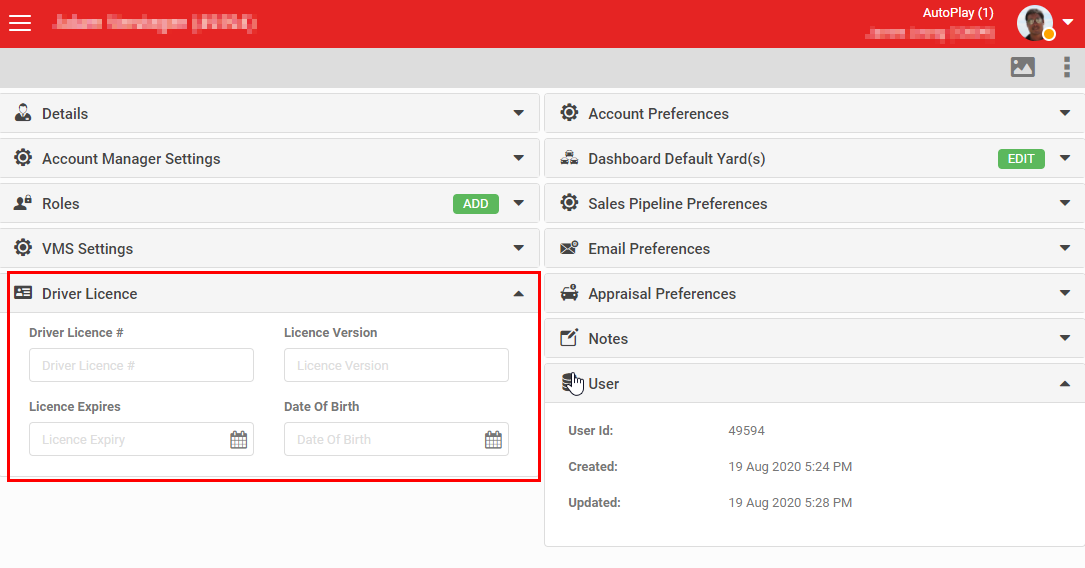
Task: Click the Email Preferences envelope icon
Action: coord(569,248)
